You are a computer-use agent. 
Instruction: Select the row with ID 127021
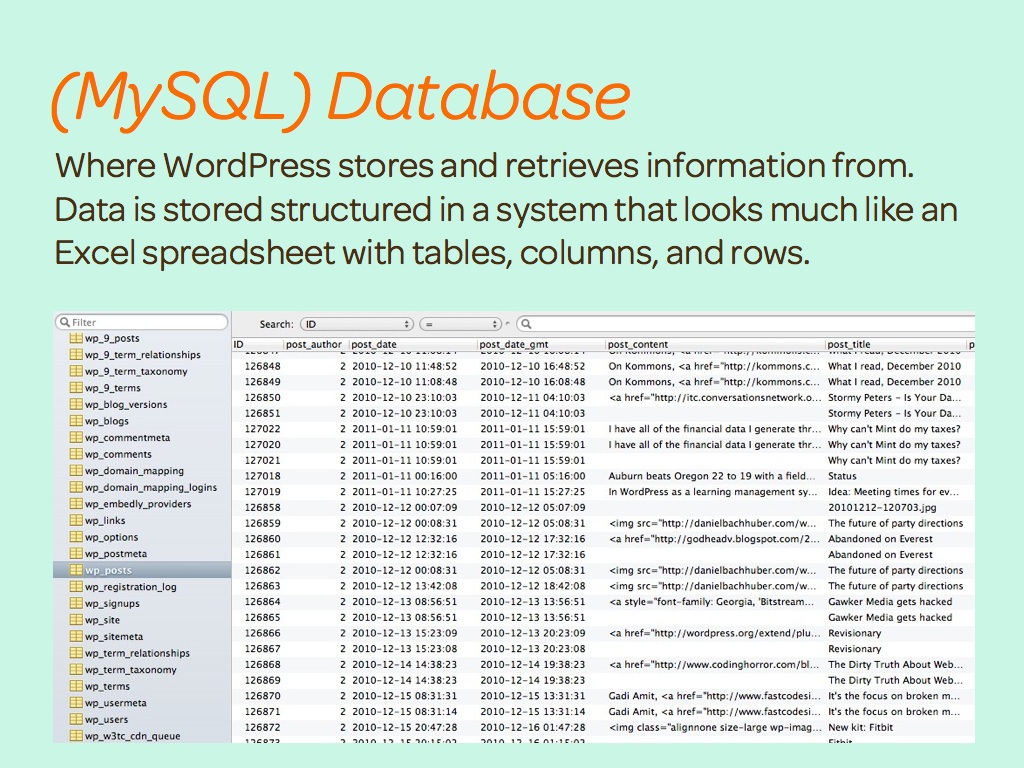[x=603, y=460]
